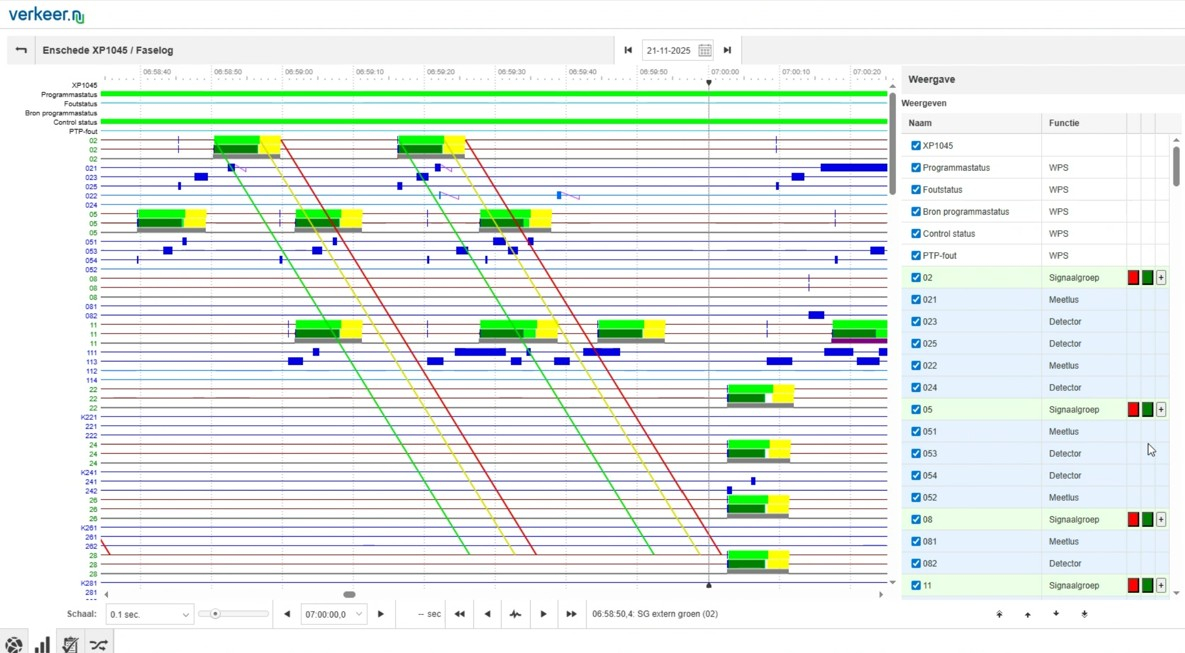Click the Functie column header

(1064, 123)
